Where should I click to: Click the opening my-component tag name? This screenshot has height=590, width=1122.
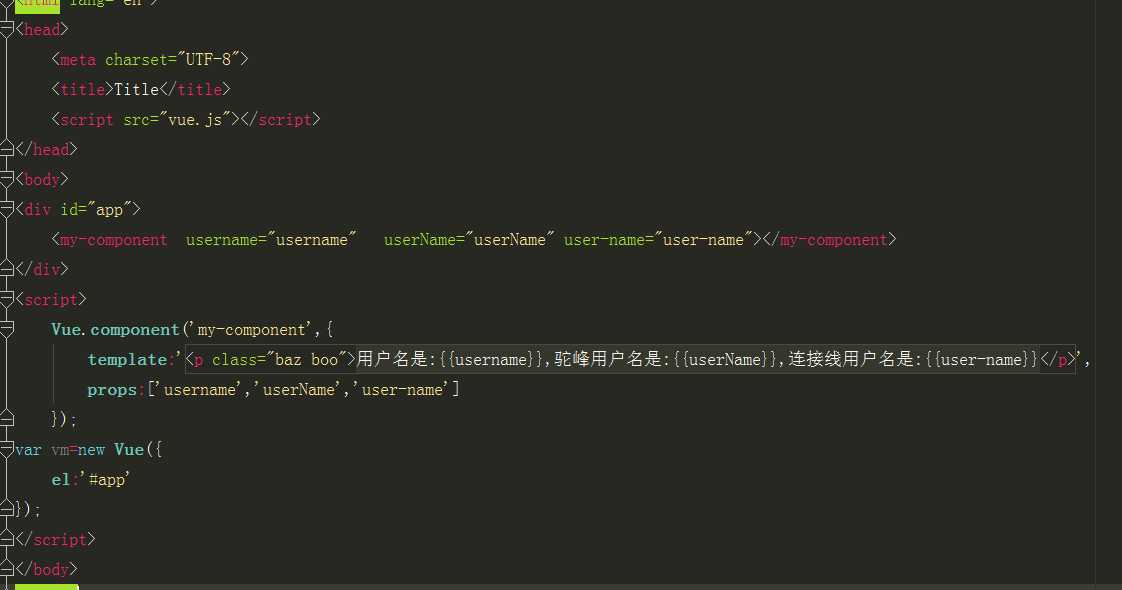point(114,240)
